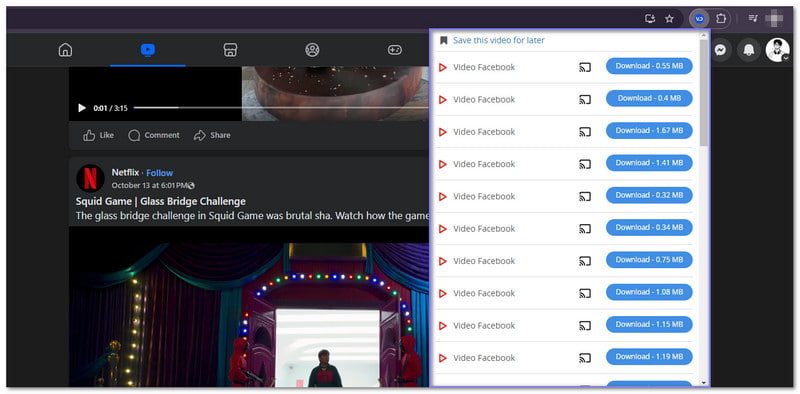Like the top video post

pos(98,135)
